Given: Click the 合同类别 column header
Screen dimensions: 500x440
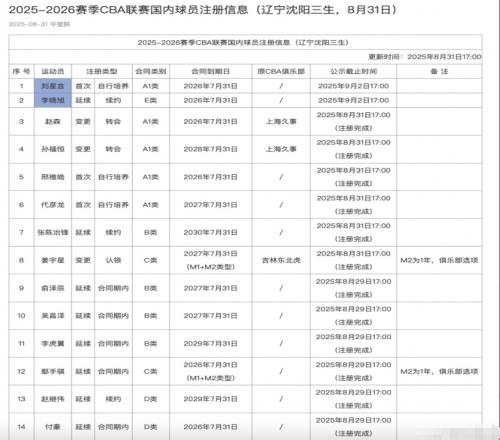Looking at the screenshot, I should coord(151,71).
